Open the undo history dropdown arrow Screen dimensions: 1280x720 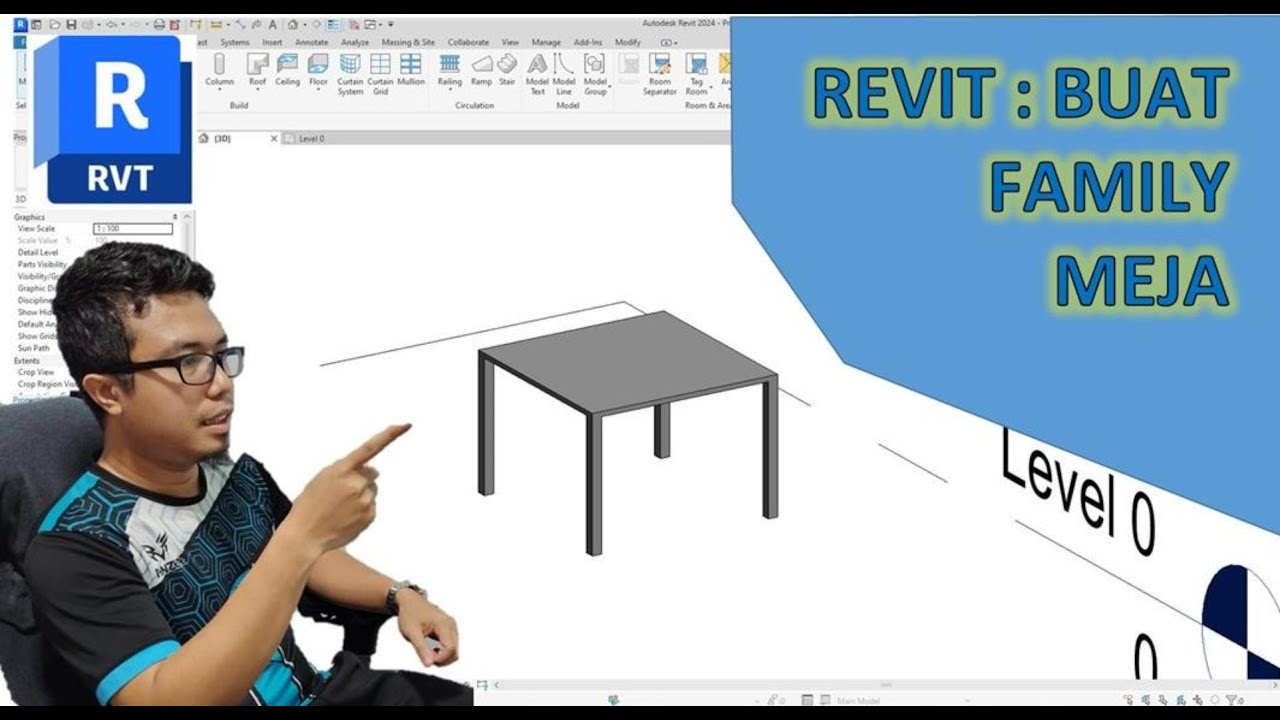point(123,25)
